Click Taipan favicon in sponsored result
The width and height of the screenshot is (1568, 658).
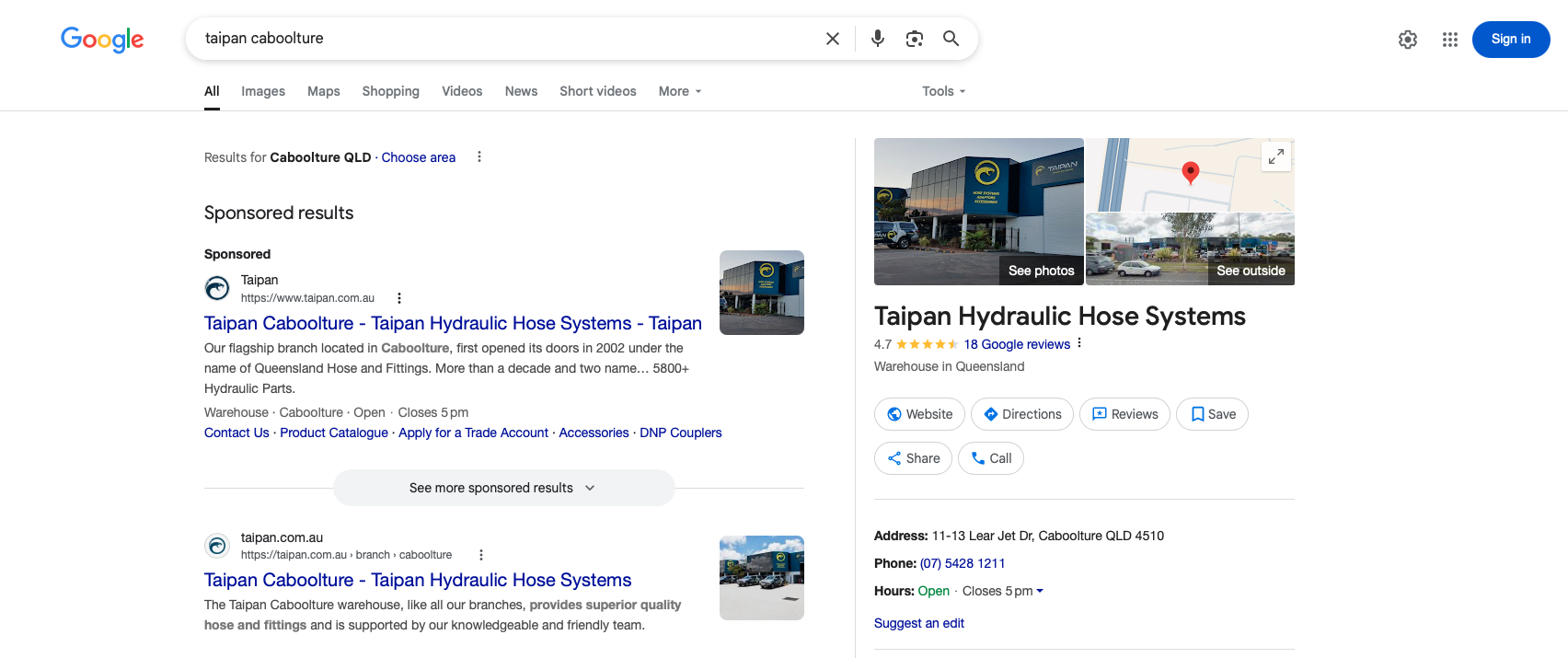[x=217, y=289]
